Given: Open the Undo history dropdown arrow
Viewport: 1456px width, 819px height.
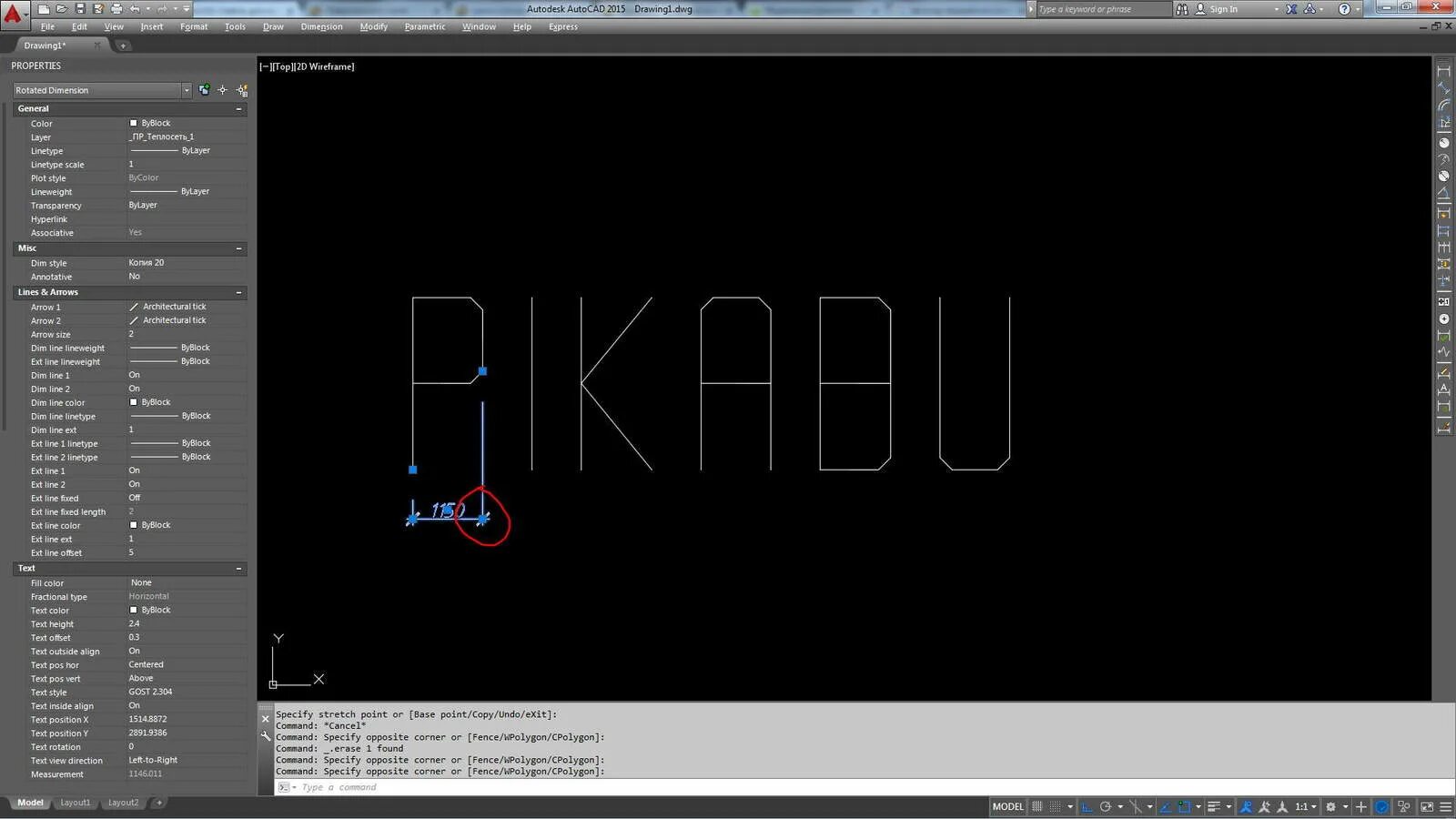Looking at the screenshot, I should (148, 9).
